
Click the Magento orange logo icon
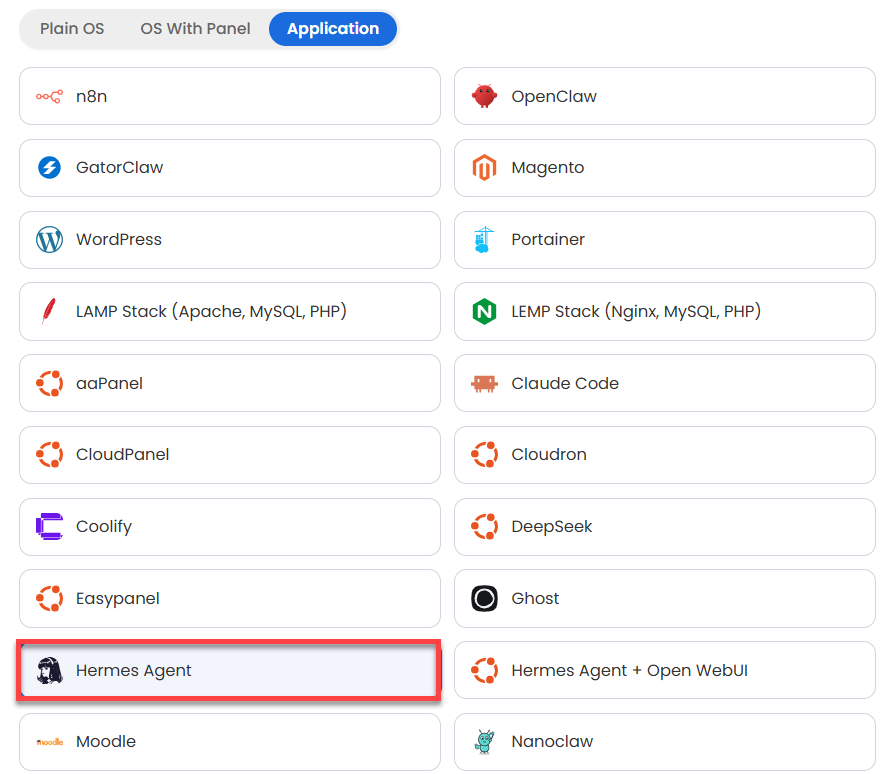coord(485,168)
